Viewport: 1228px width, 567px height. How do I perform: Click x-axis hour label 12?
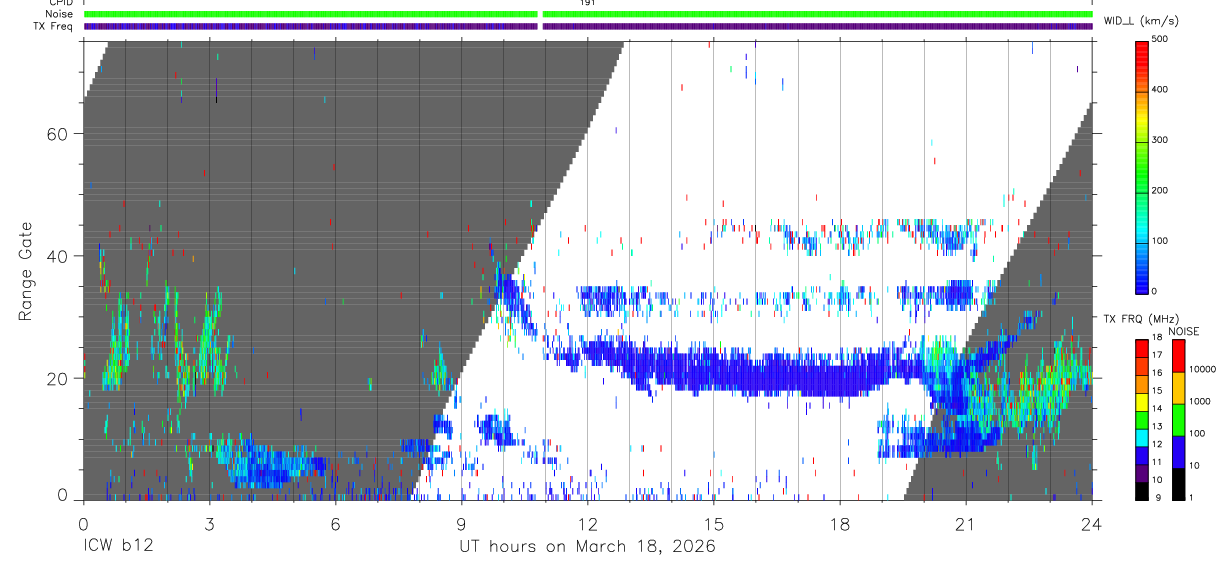(587, 522)
